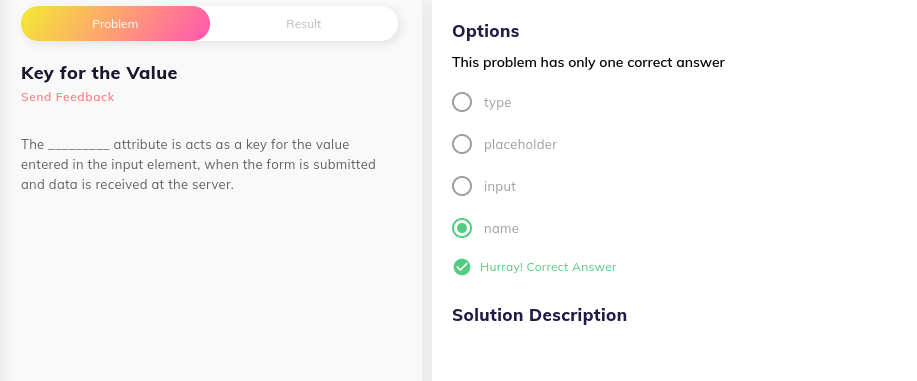Click the word input option label
Viewport: 917px width, 381px height.
point(500,187)
